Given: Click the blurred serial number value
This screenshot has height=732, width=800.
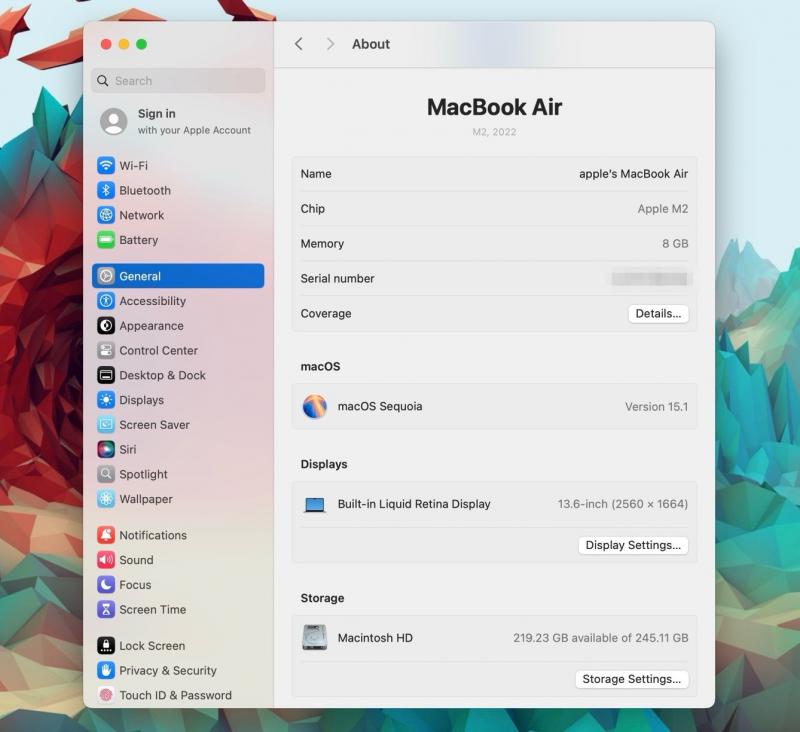Looking at the screenshot, I should click(649, 279).
